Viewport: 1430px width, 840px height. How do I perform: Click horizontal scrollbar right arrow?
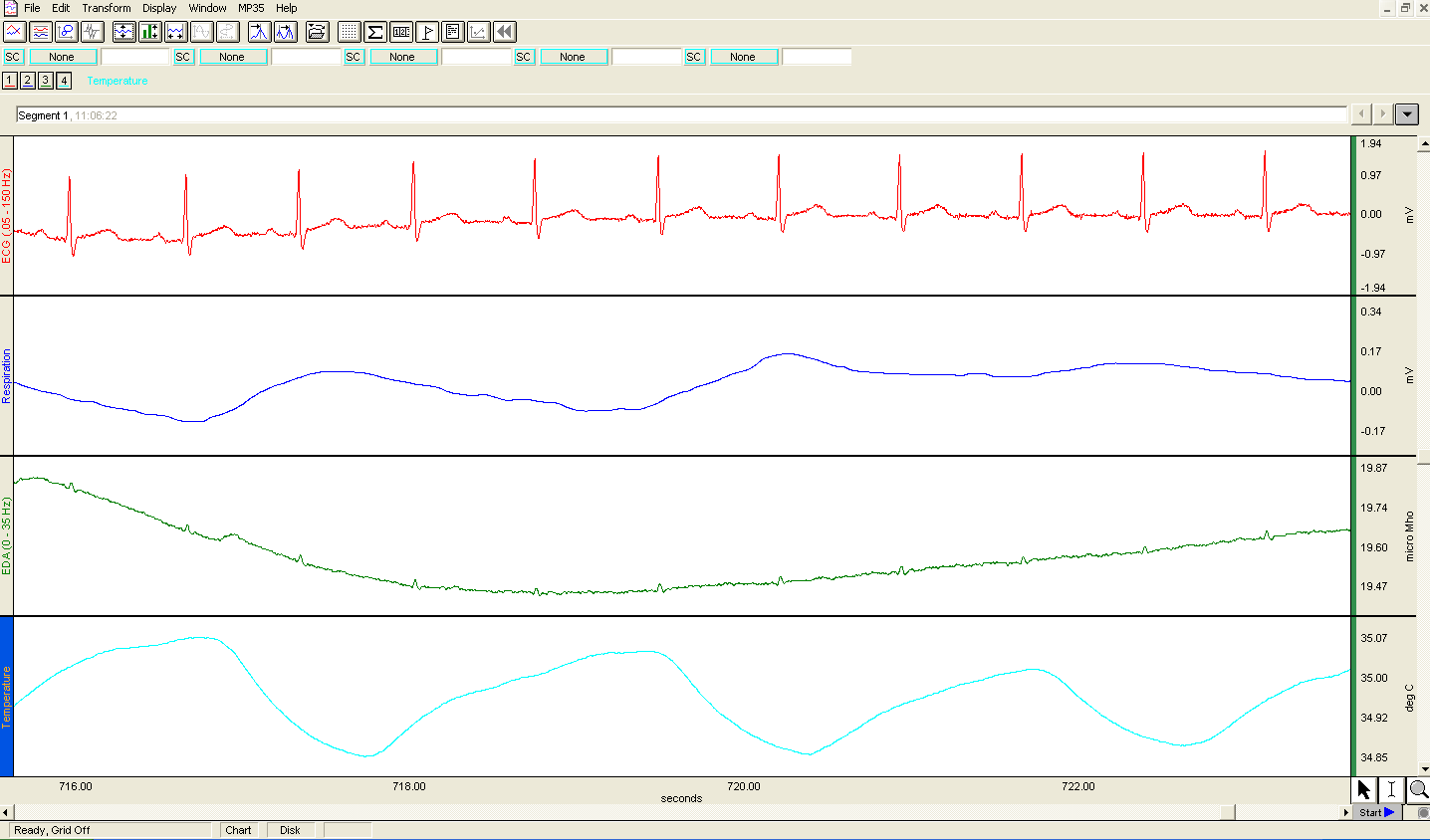point(1345,813)
